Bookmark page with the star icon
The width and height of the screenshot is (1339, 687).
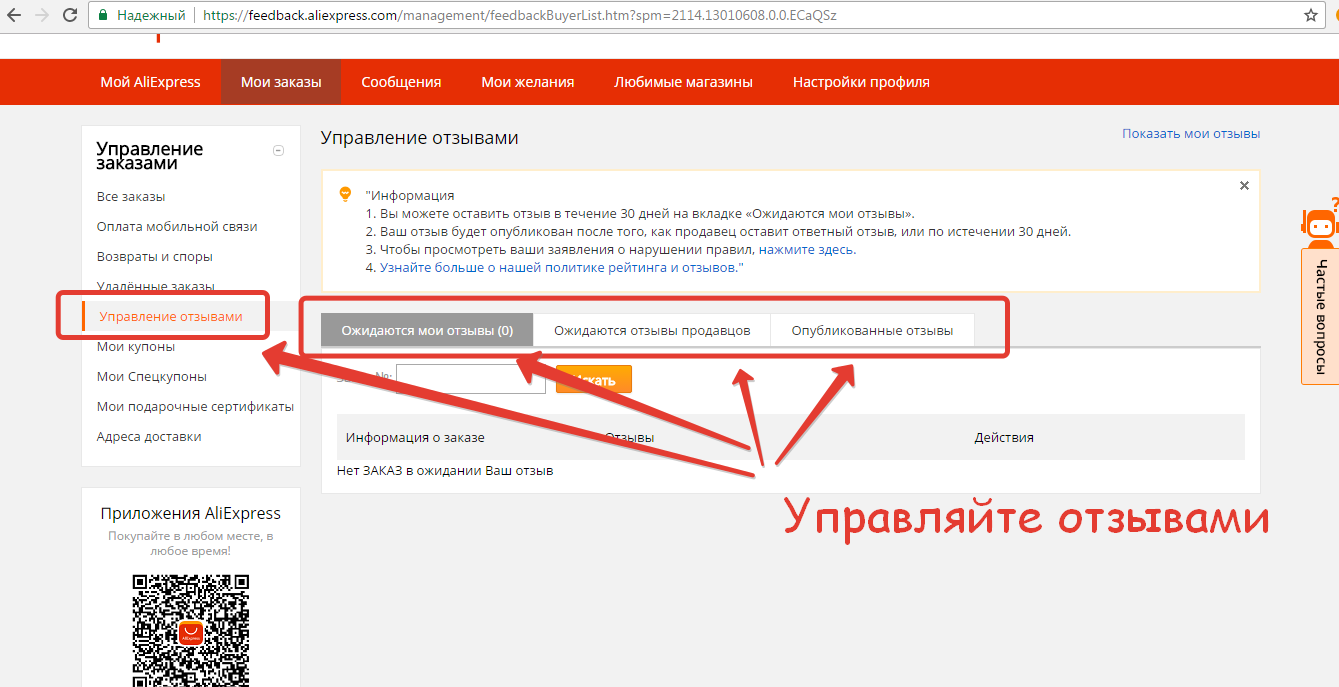tap(1311, 16)
